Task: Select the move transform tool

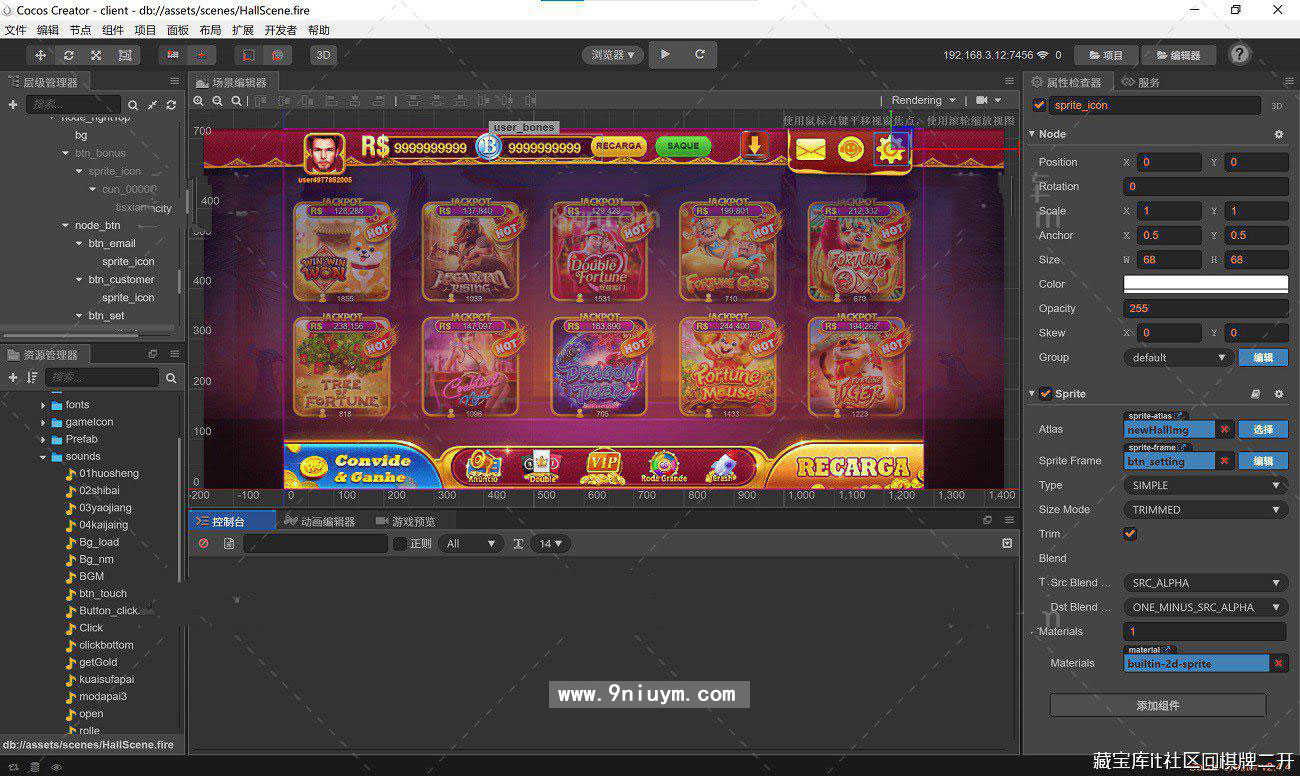Action: tap(40, 55)
